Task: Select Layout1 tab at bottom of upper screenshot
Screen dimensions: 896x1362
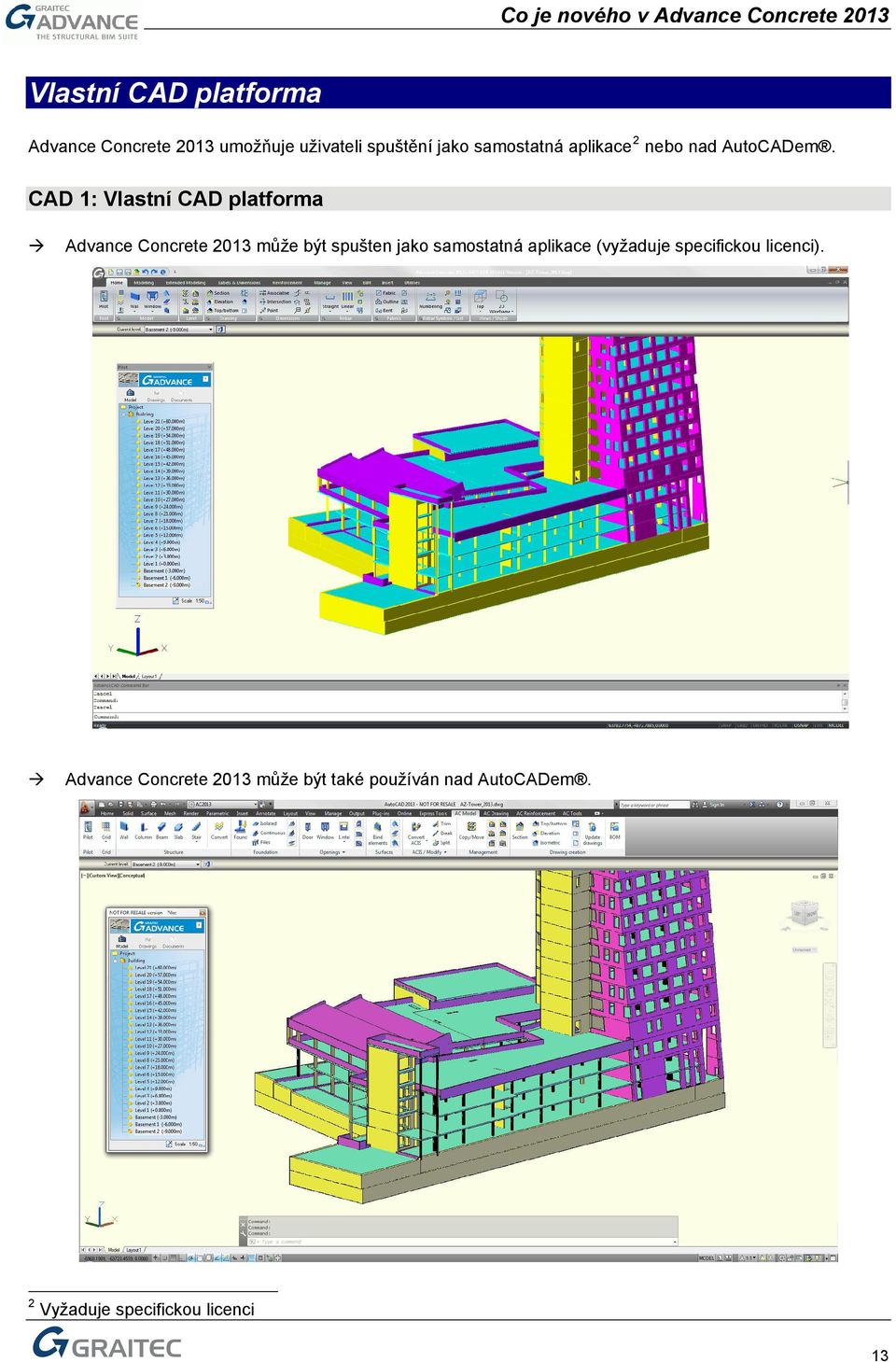Action: click(149, 676)
